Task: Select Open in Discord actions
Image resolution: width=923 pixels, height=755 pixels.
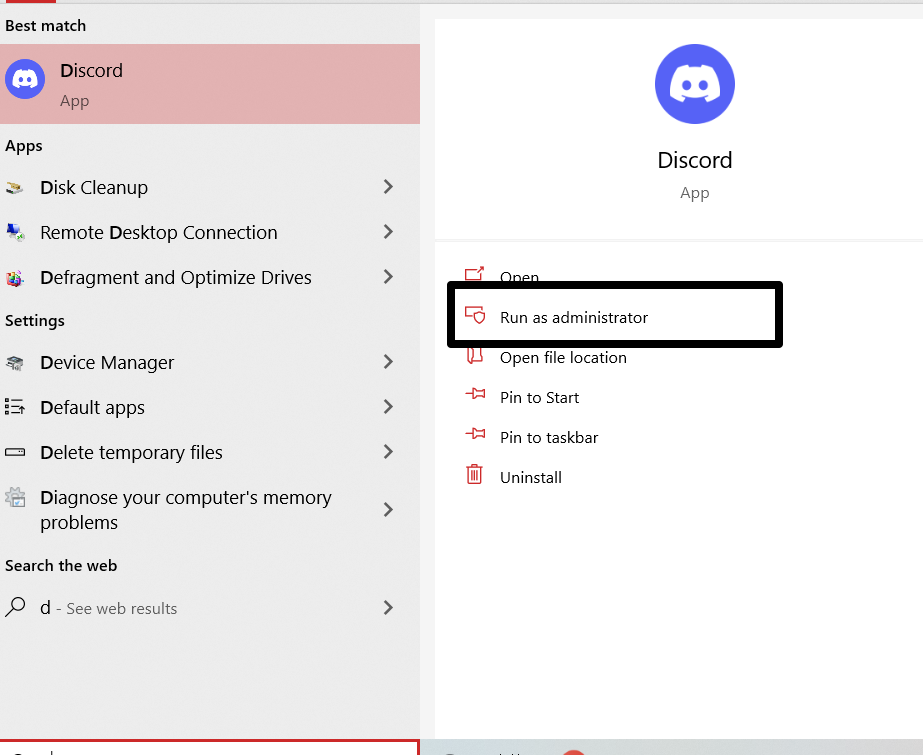Action: [519, 277]
